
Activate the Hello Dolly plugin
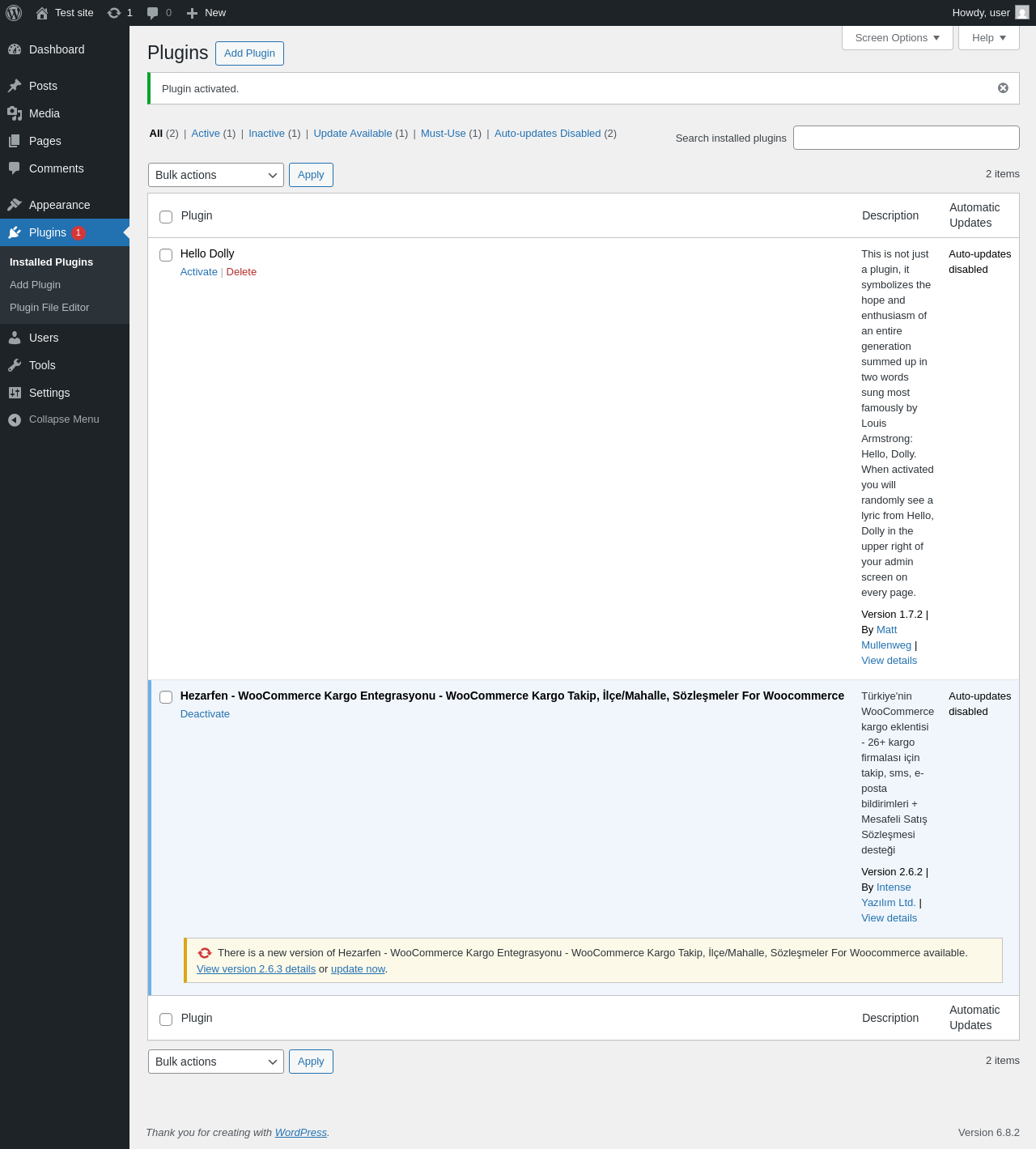click(199, 272)
